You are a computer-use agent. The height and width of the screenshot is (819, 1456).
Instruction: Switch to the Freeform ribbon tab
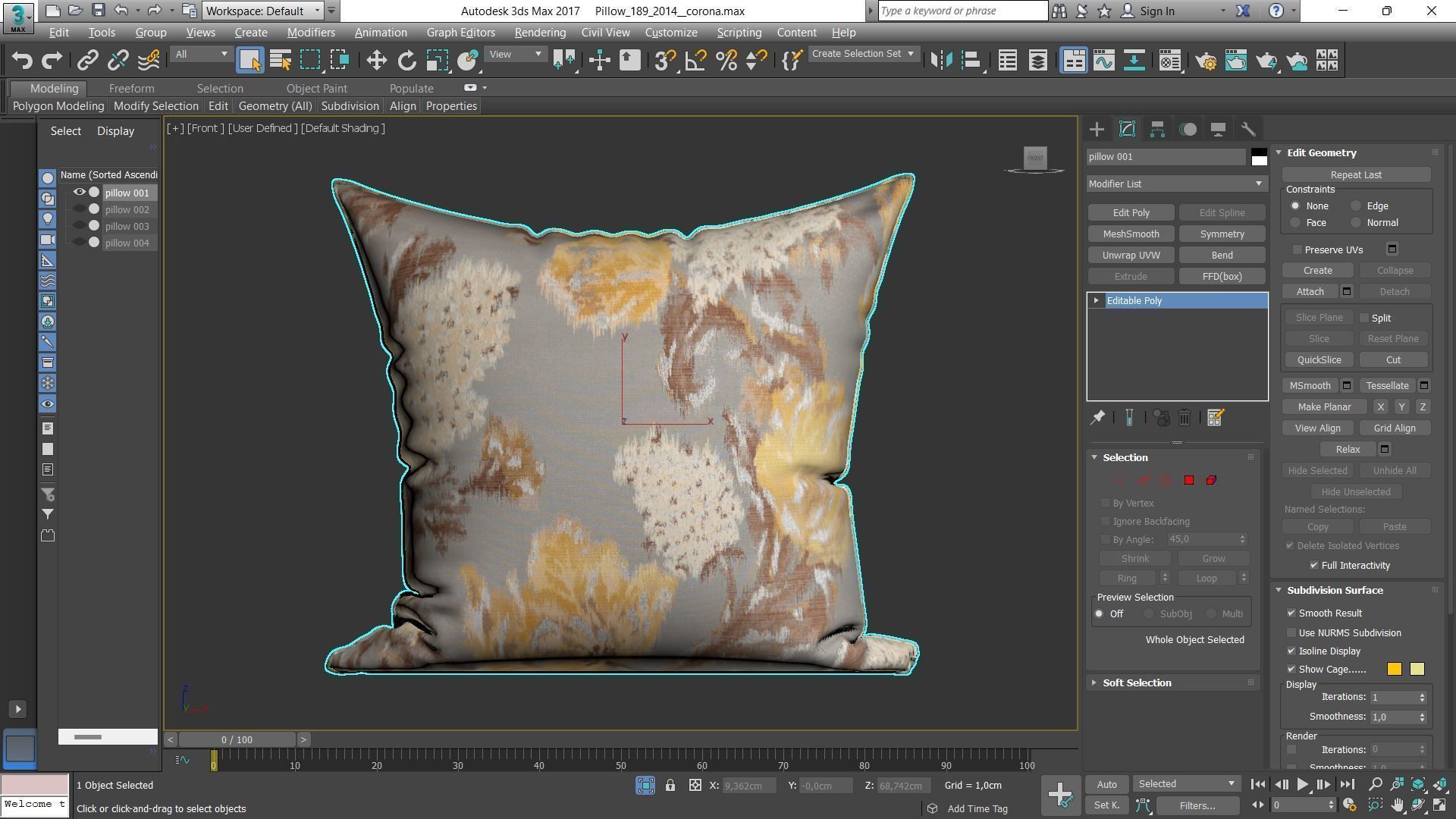coord(131,89)
